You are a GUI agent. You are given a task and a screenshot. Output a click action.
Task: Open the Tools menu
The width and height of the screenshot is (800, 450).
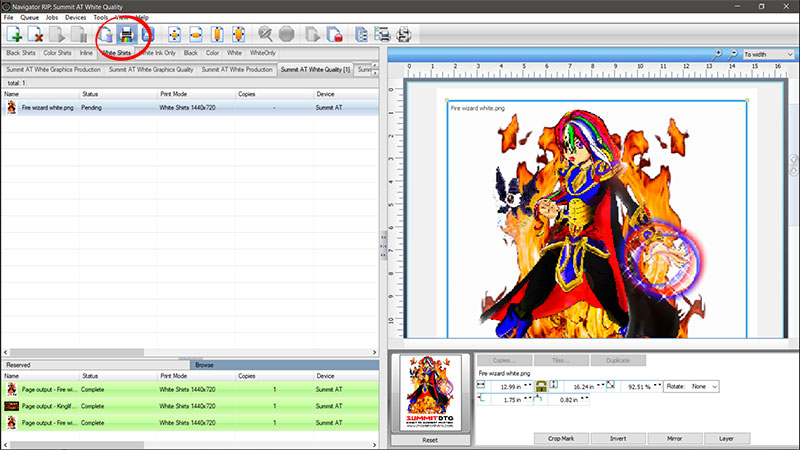click(x=101, y=17)
